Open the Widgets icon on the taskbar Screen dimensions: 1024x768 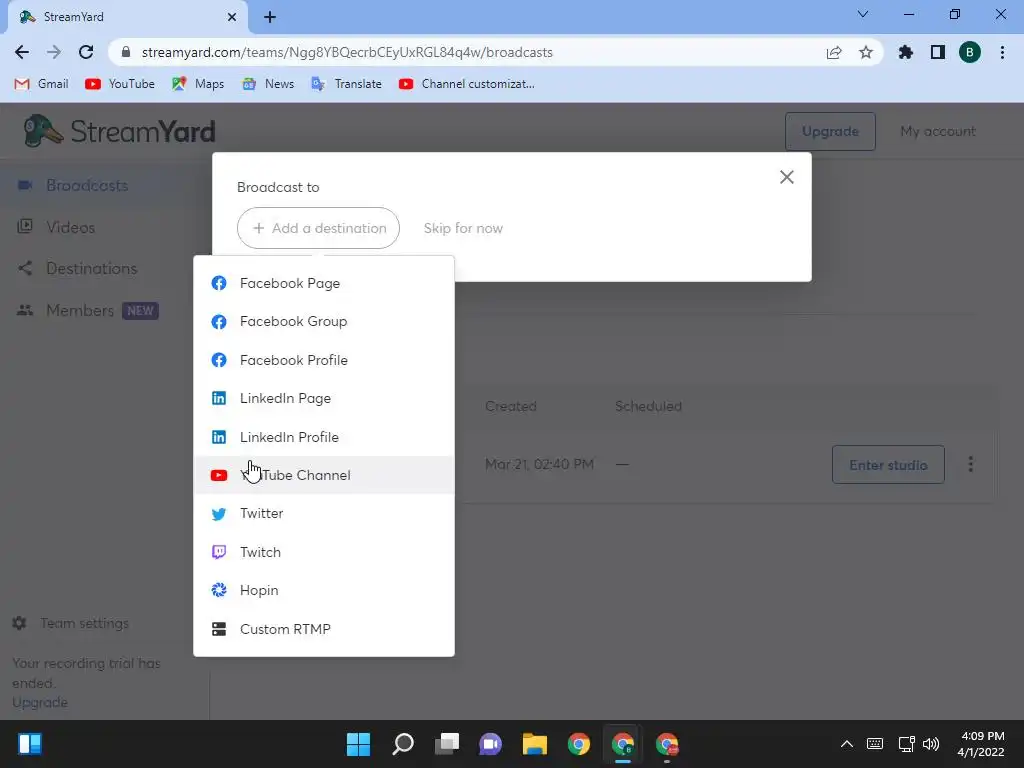(x=30, y=744)
